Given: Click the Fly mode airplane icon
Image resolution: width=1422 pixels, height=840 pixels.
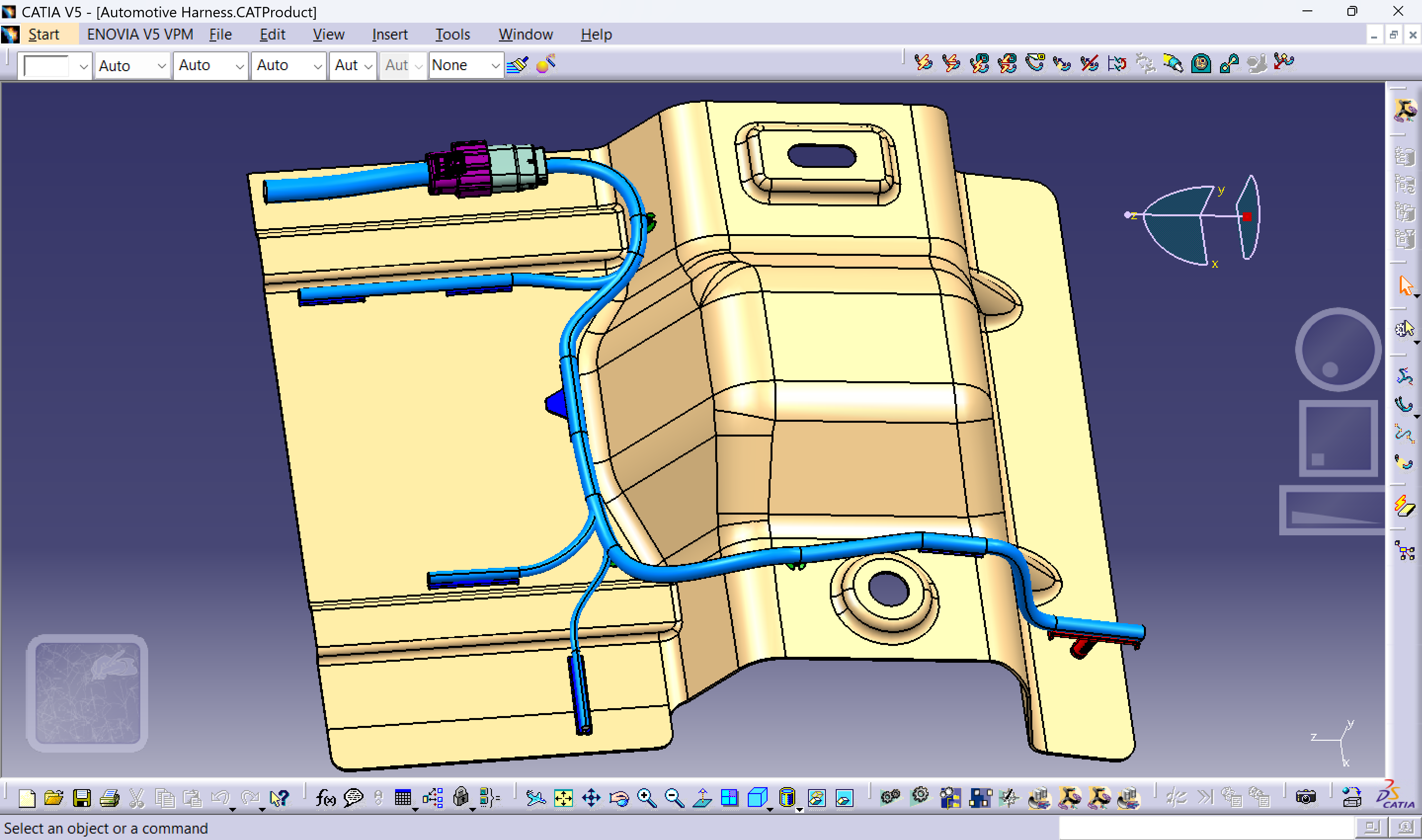Looking at the screenshot, I should 535,798.
